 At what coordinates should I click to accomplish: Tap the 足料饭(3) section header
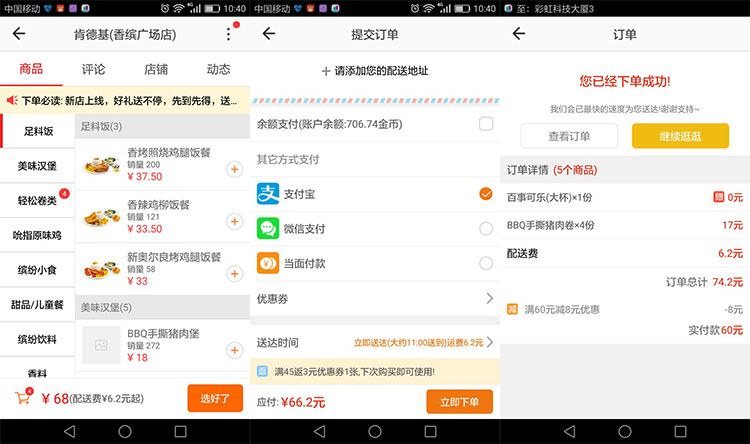[x=162, y=126]
